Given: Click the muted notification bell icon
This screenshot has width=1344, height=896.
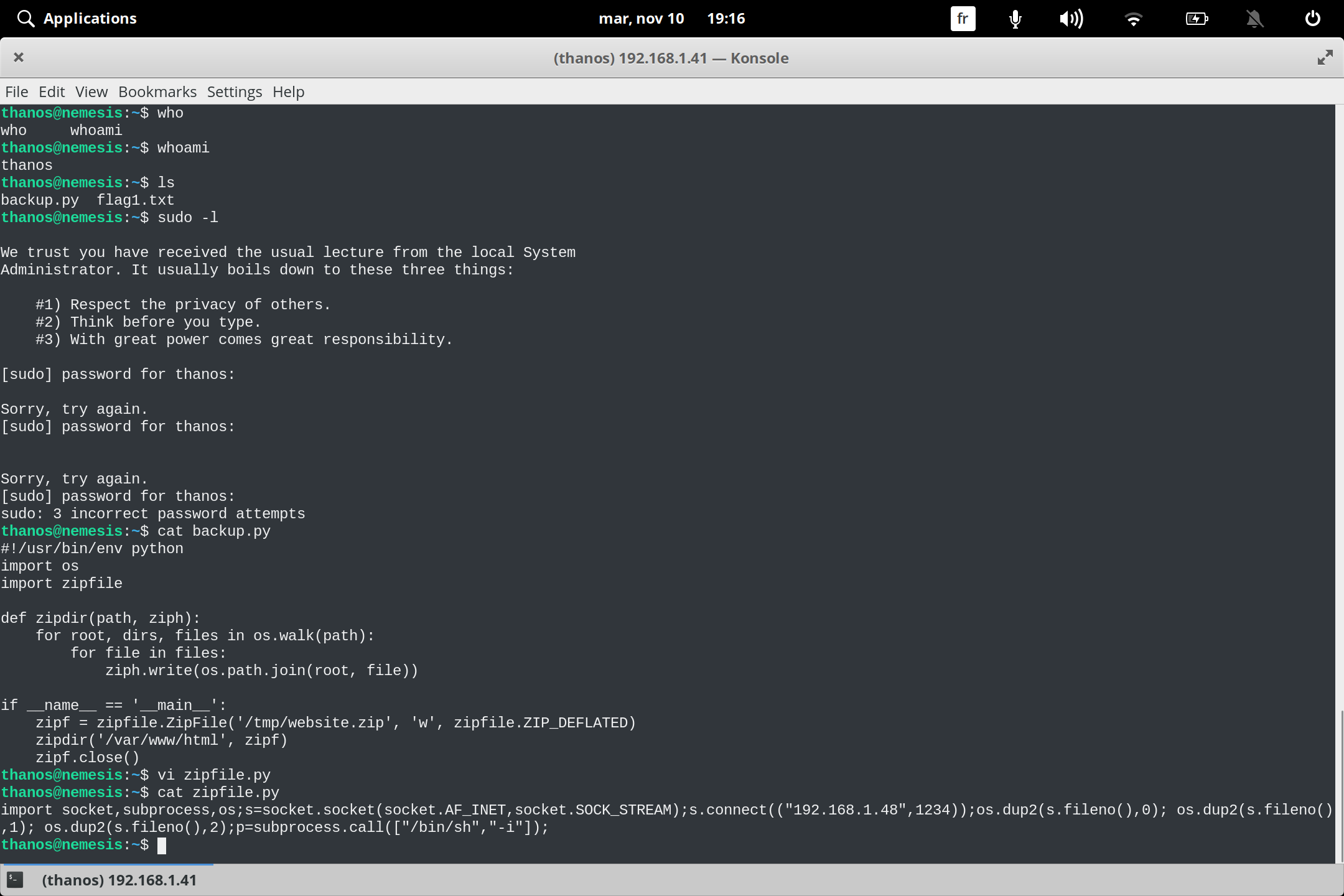Looking at the screenshot, I should coord(1254,19).
